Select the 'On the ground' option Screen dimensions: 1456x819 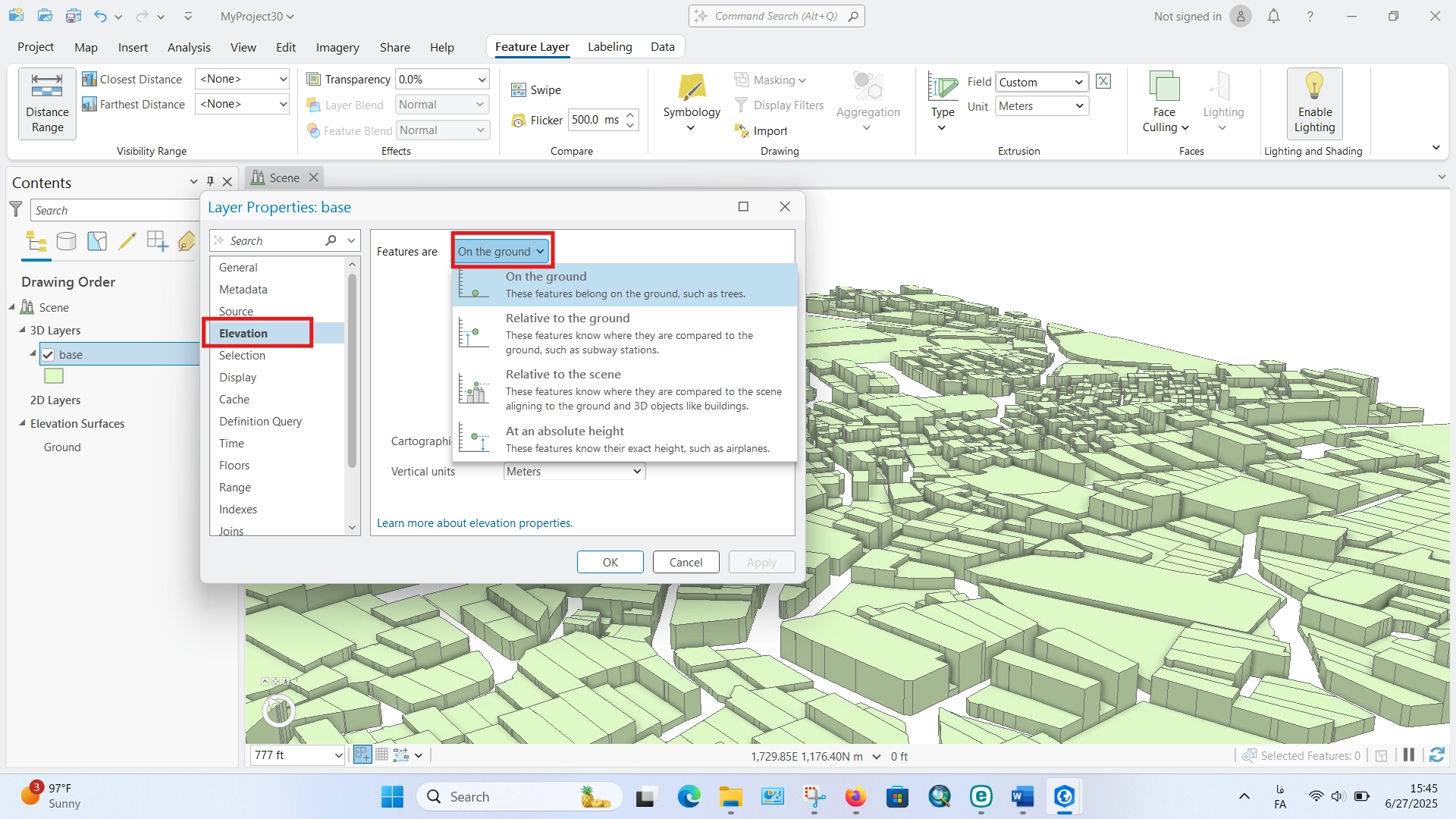(x=625, y=285)
